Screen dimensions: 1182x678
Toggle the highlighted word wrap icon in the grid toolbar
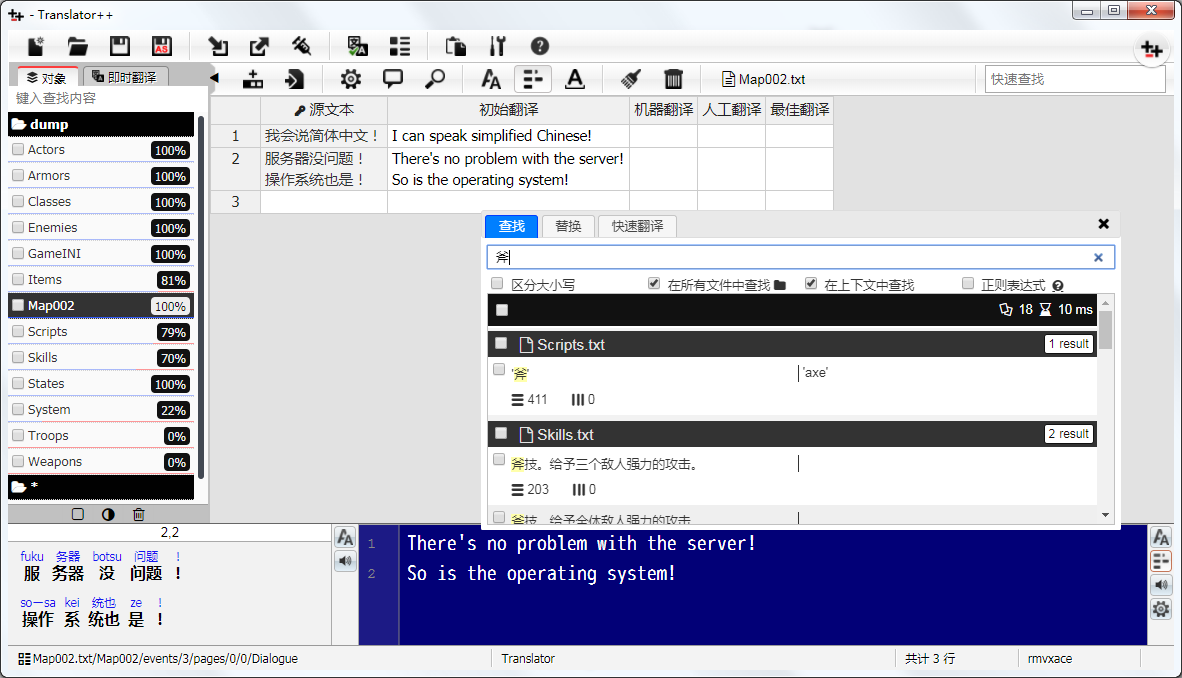point(533,78)
